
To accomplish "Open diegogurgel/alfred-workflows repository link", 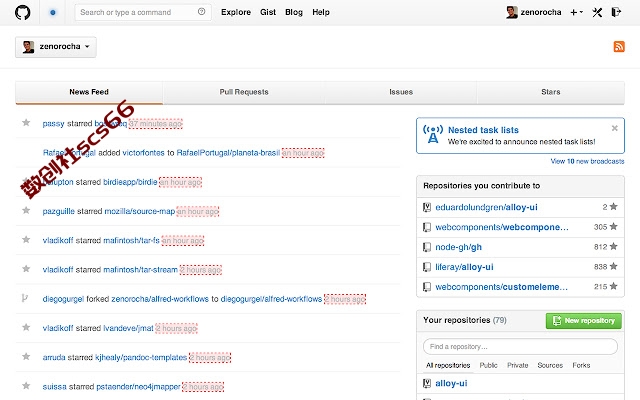I will click(271, 299).
